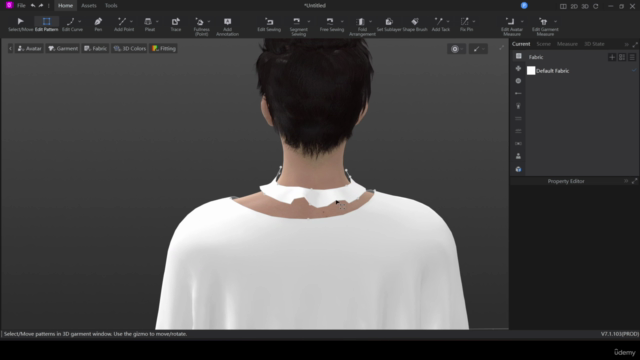Activate the Edit Pattern tool

[x=47, y=24]
